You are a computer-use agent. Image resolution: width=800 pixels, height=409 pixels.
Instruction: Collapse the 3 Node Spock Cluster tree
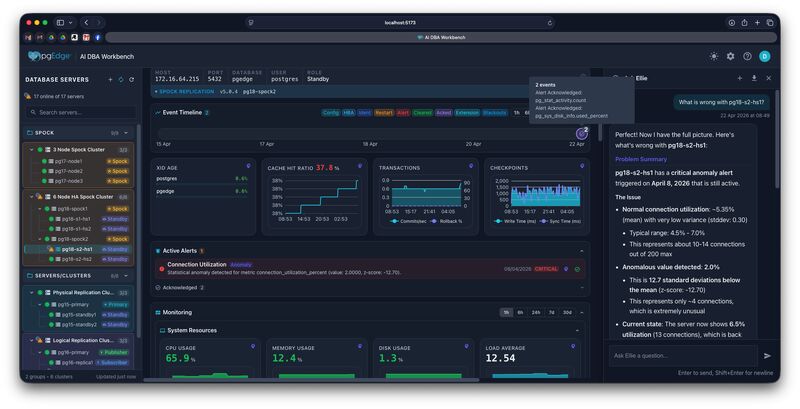[x=32, y=150]
